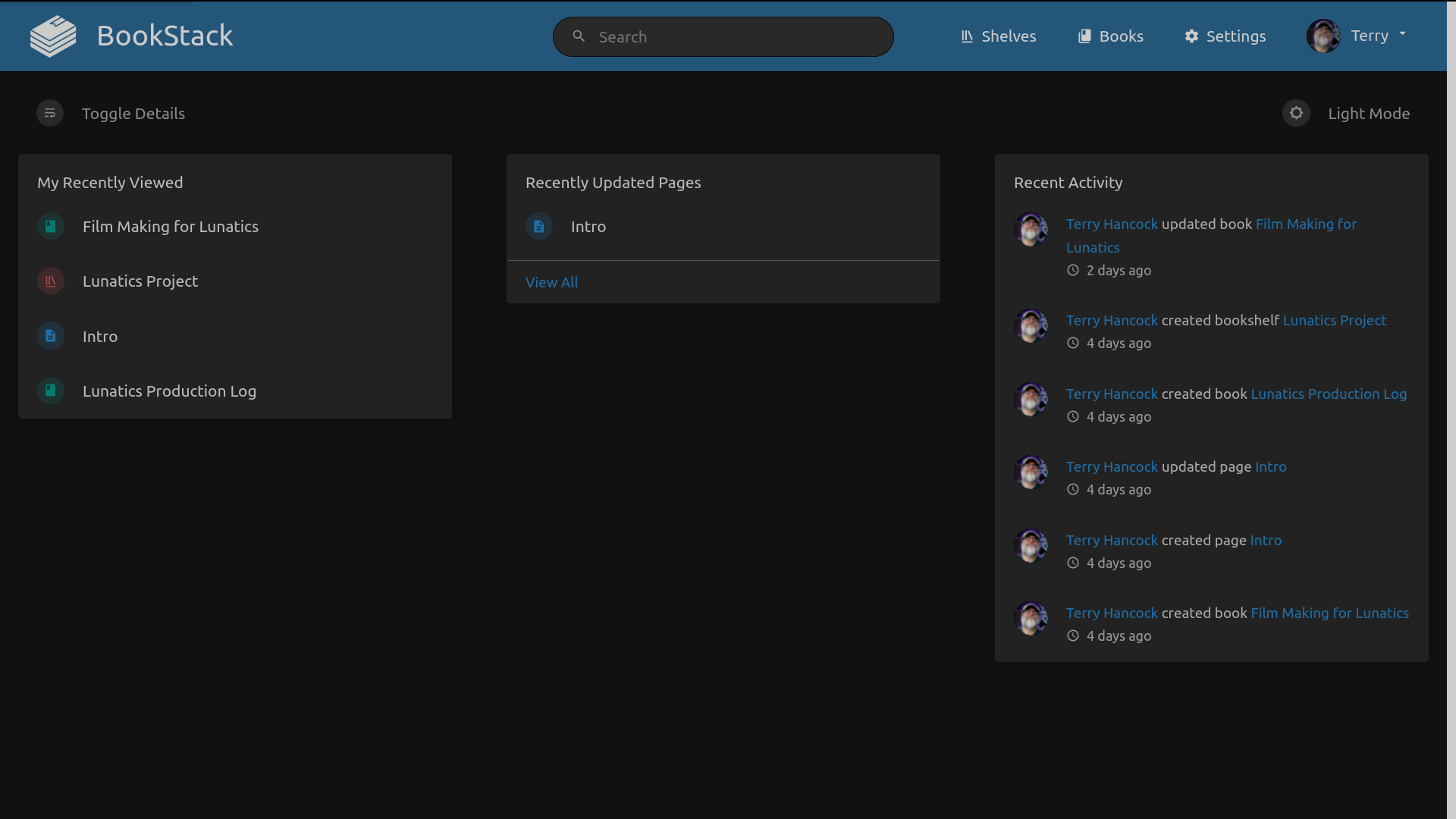
Task: Click Lunatics Project bookshelf icon
Action: click(51, 281)
